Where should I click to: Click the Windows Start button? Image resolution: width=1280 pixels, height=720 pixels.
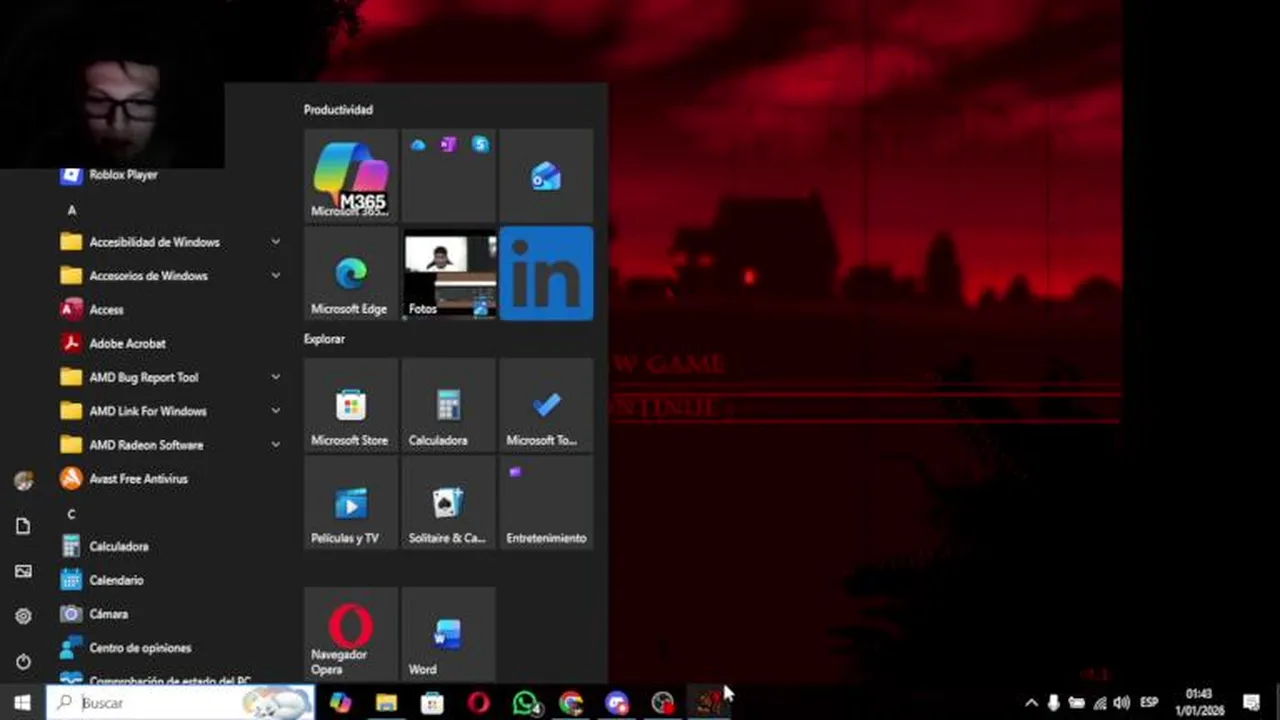[x=23, y=703]
